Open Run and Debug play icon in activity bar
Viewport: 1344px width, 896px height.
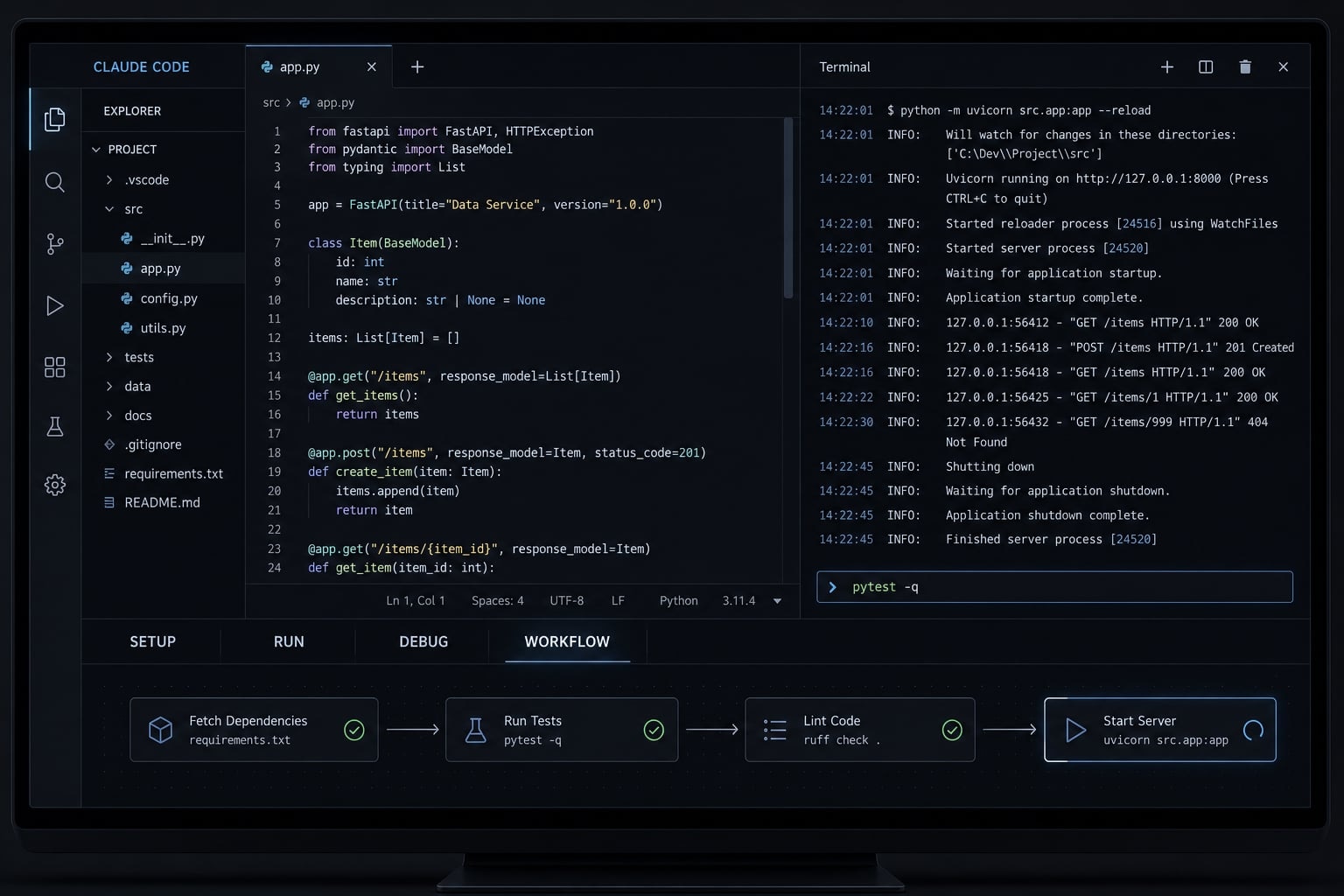tap(54, 305)
